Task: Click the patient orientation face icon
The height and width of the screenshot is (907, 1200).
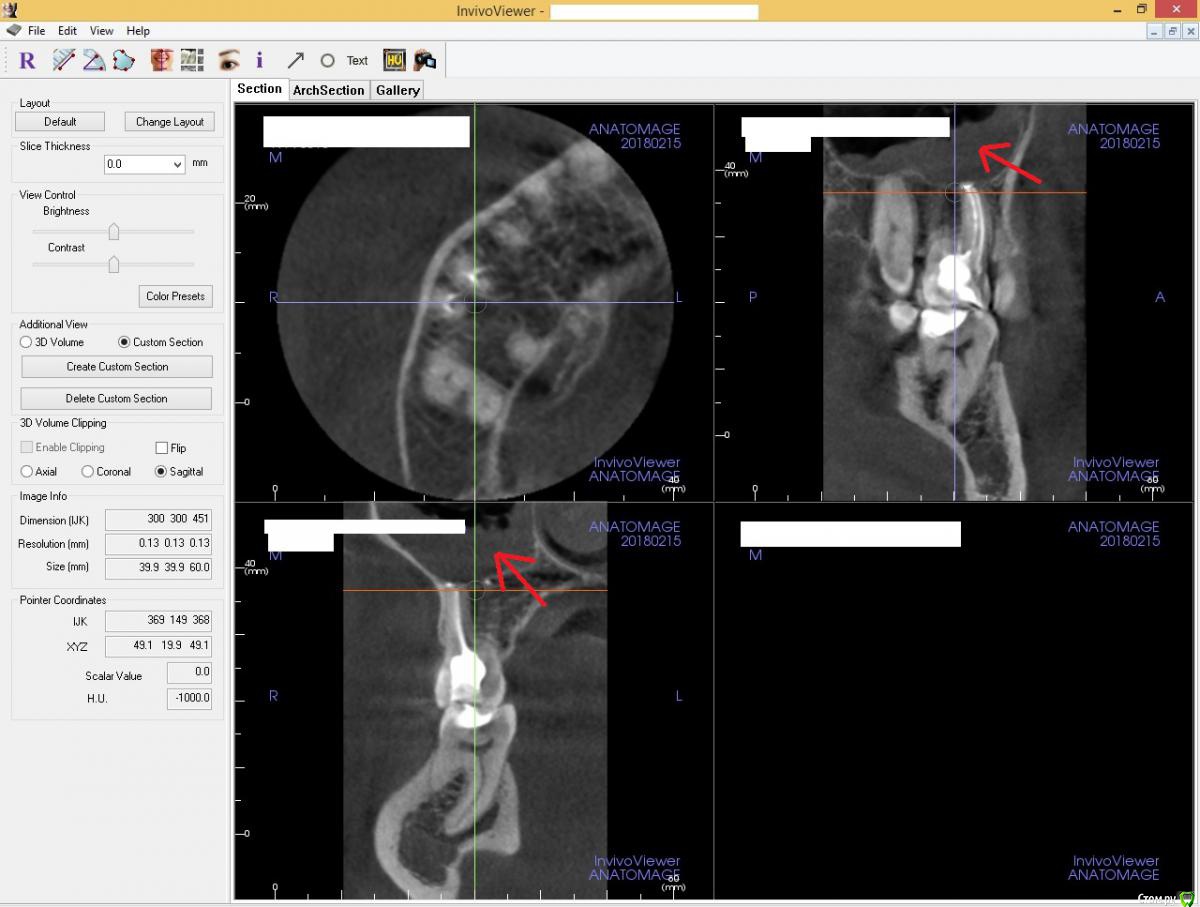Action: (x=161, y=61)
